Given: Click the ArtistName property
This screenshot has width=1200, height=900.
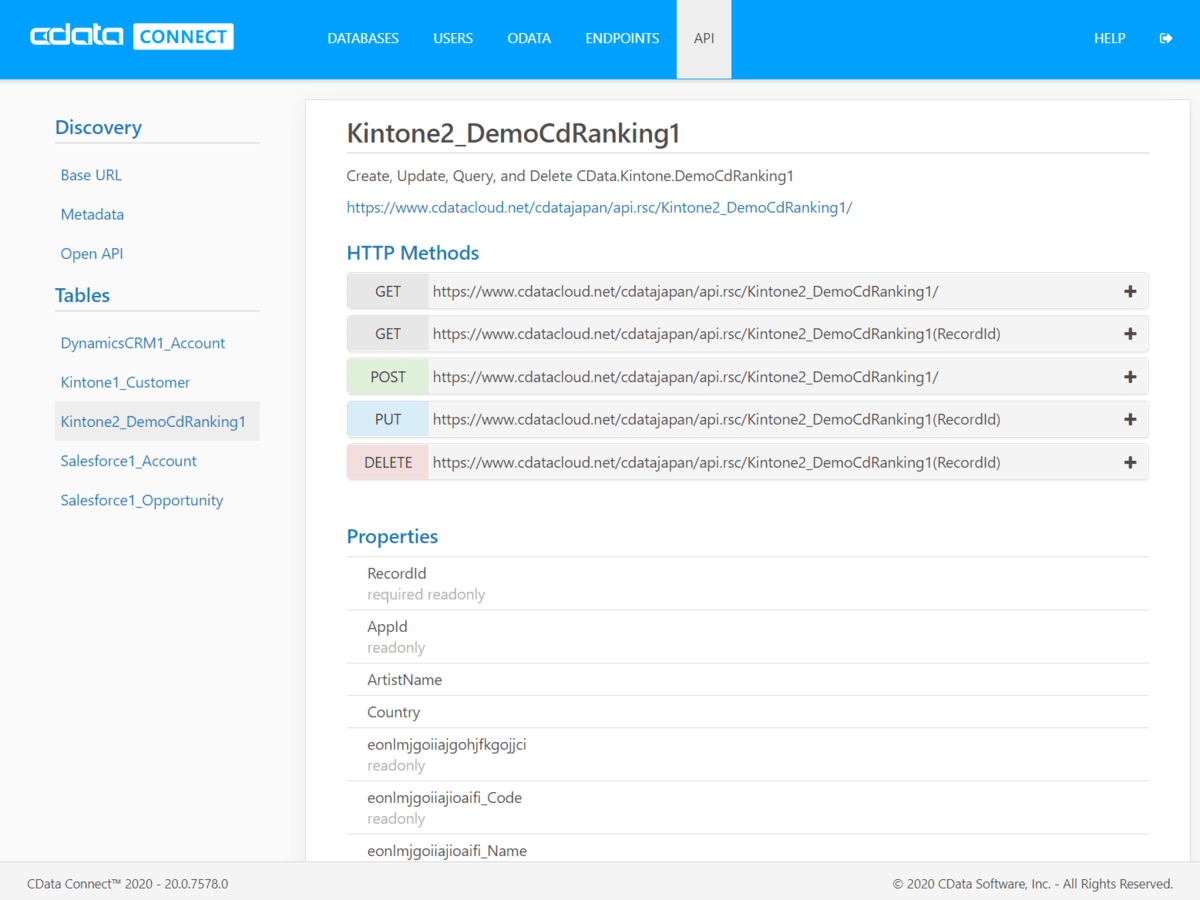Looking at the screenshot, I should [x=404, y=680].
